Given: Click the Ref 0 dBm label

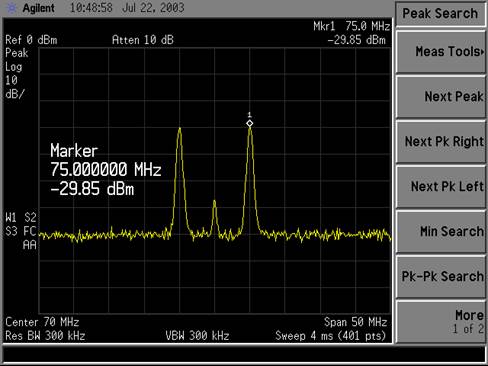Looking at the screenshot, I should click(x=31, y=40).
